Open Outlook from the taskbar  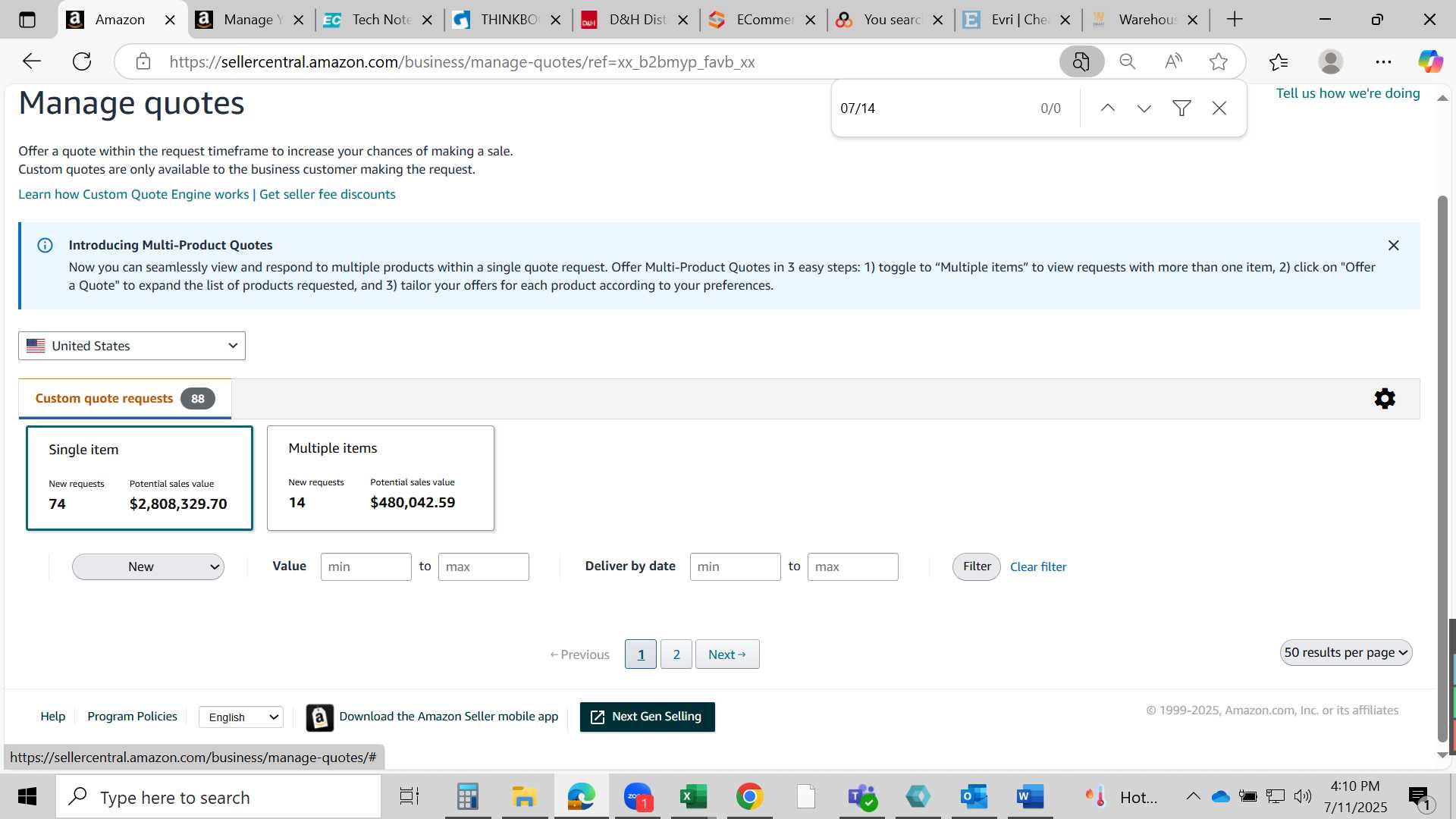[974, 797]
